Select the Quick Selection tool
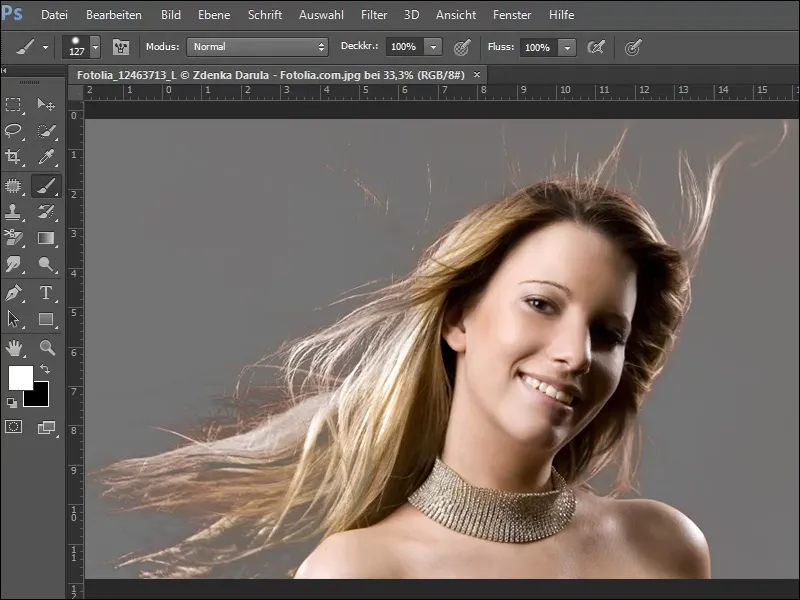 click(x=46, y=131)
